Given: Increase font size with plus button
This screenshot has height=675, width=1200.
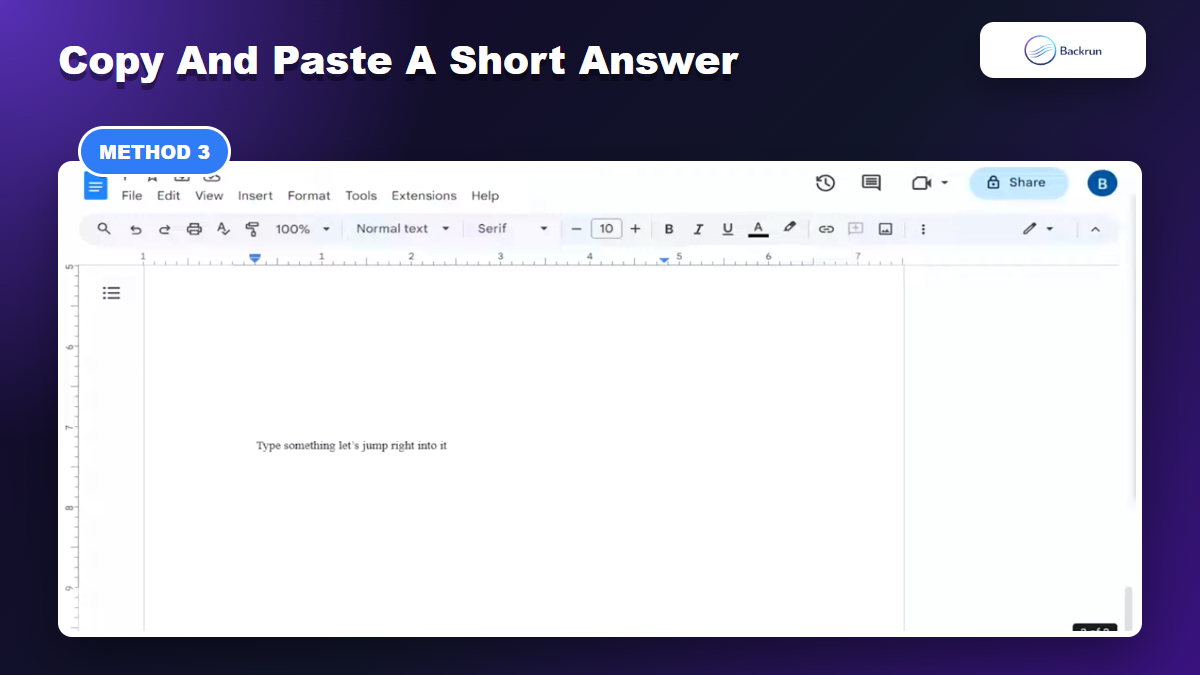Looking at the screenshot, I should (635, 229).
